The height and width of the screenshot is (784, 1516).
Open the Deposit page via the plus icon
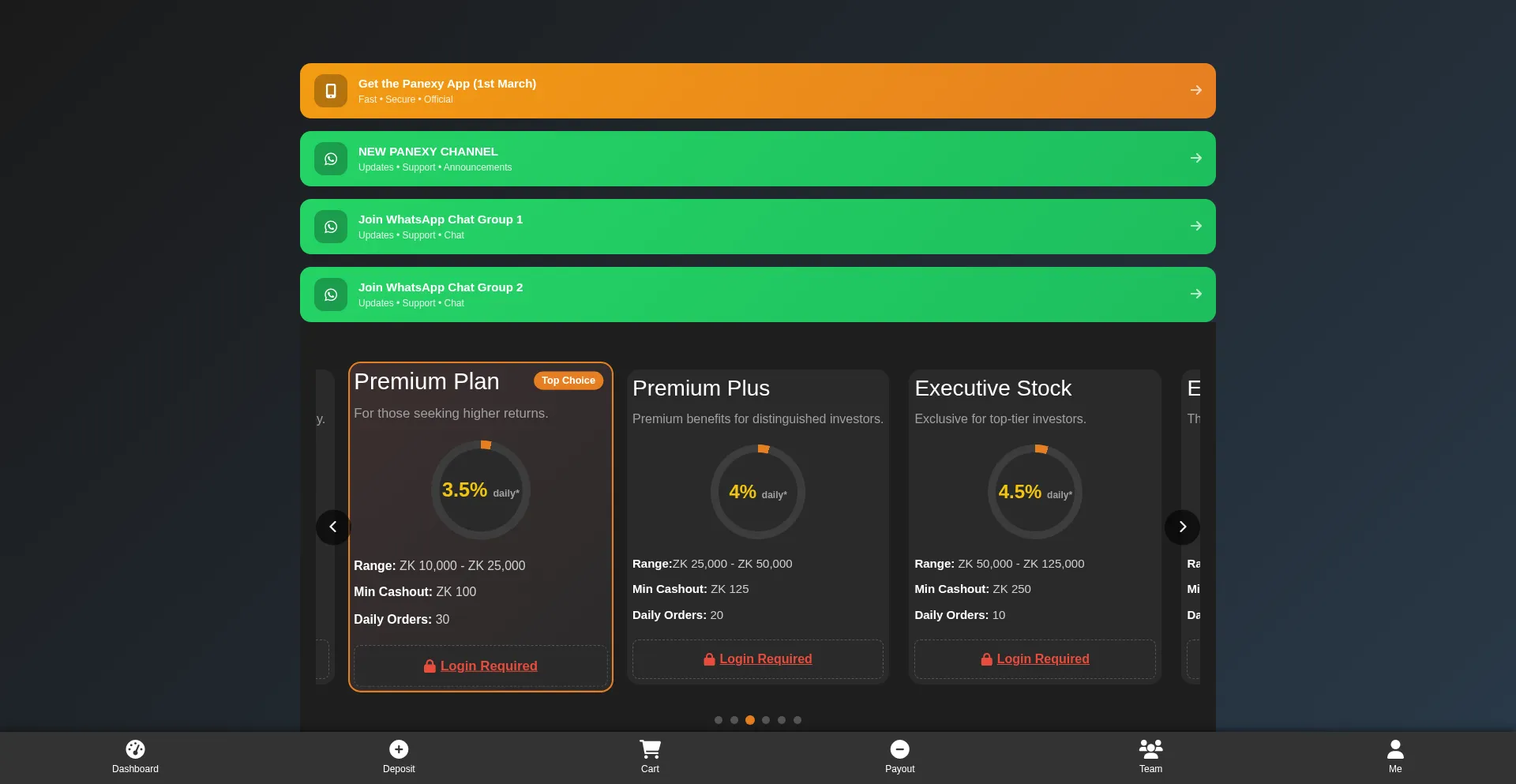[399, 757]
